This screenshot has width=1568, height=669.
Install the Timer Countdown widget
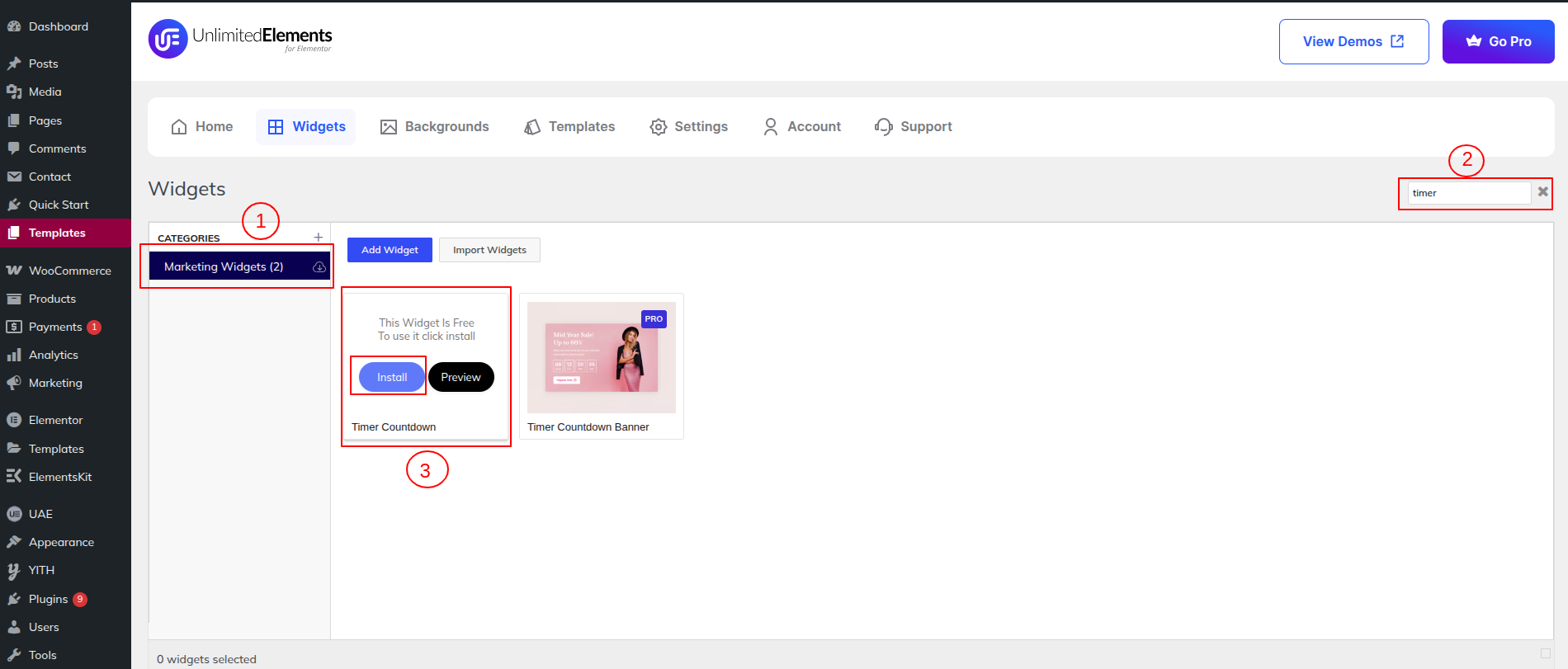(x=392, y=377)
